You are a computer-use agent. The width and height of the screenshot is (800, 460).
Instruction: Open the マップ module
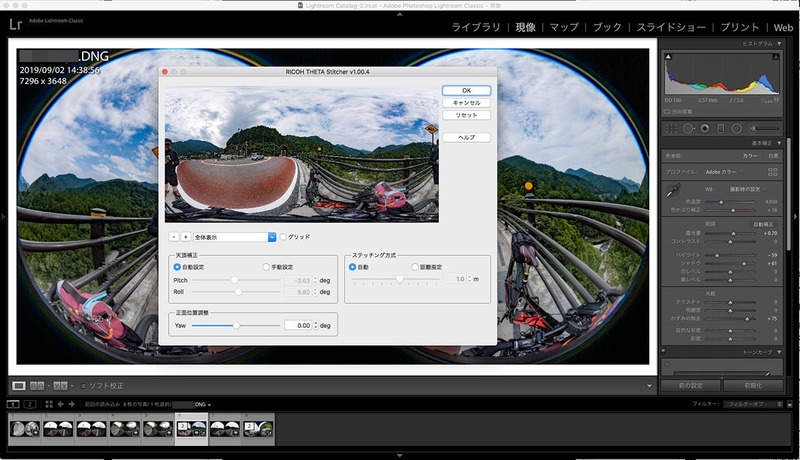pos(564,27)
